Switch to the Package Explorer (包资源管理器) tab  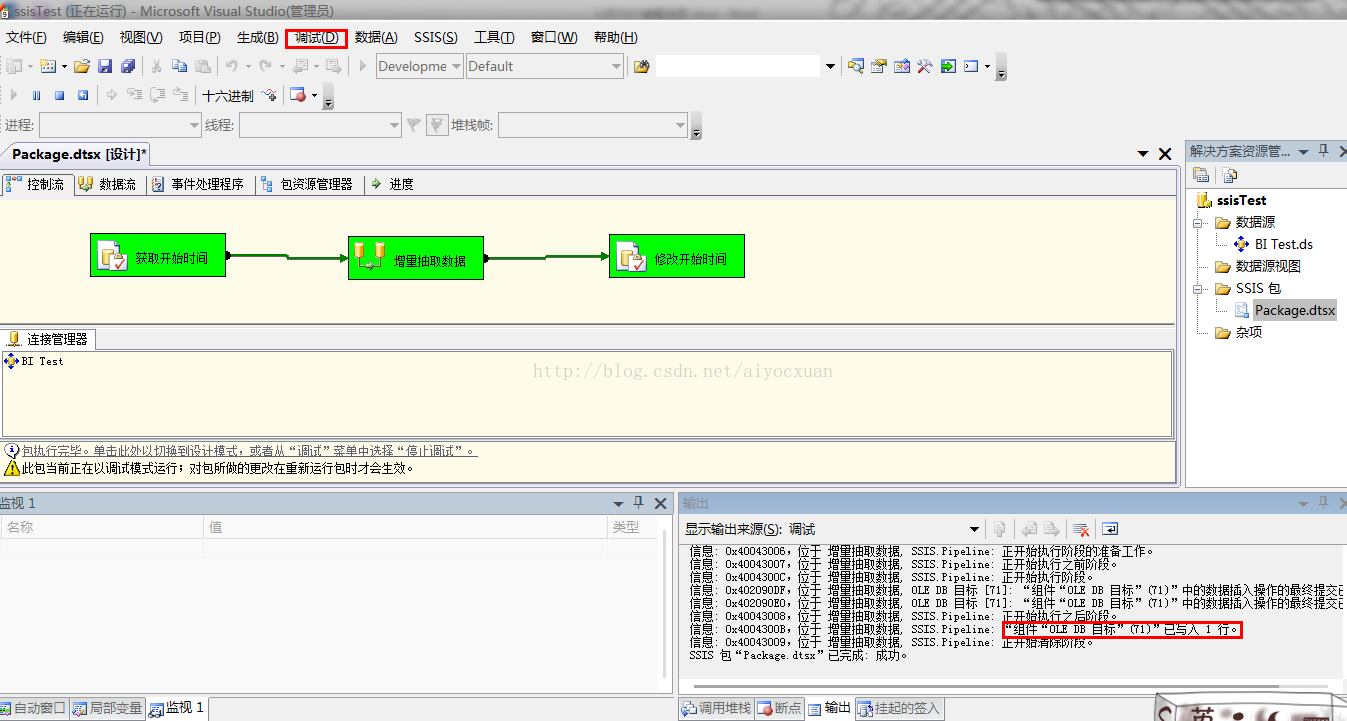tap(307, 184)
